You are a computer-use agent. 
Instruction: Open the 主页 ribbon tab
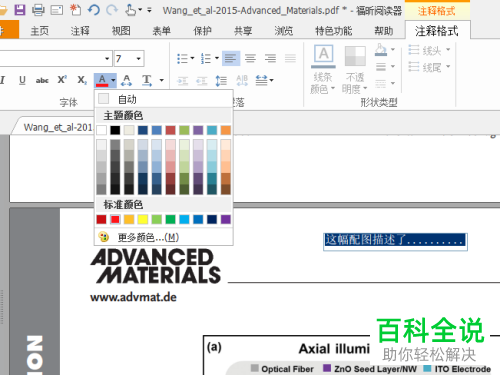tap(40, 31)
